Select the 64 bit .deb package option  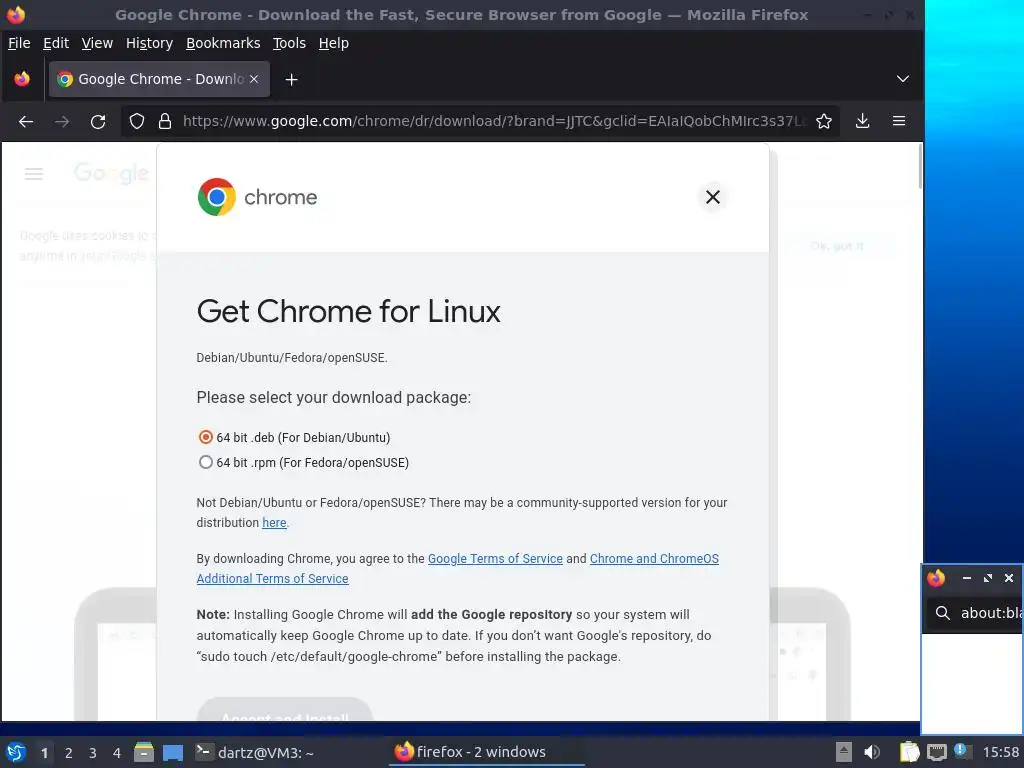(x=206, y=437)
